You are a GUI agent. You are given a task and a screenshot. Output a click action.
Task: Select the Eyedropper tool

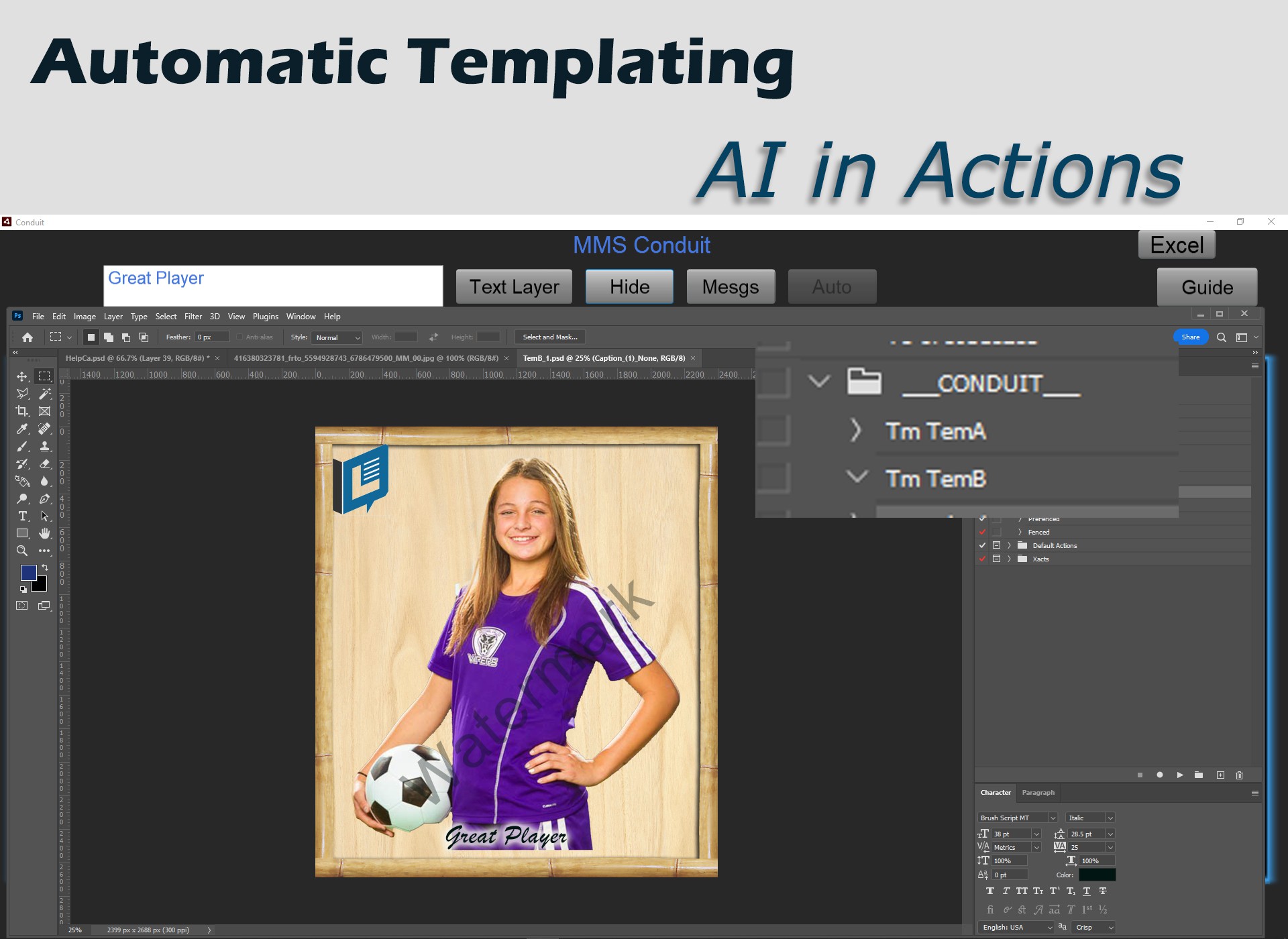22,429
